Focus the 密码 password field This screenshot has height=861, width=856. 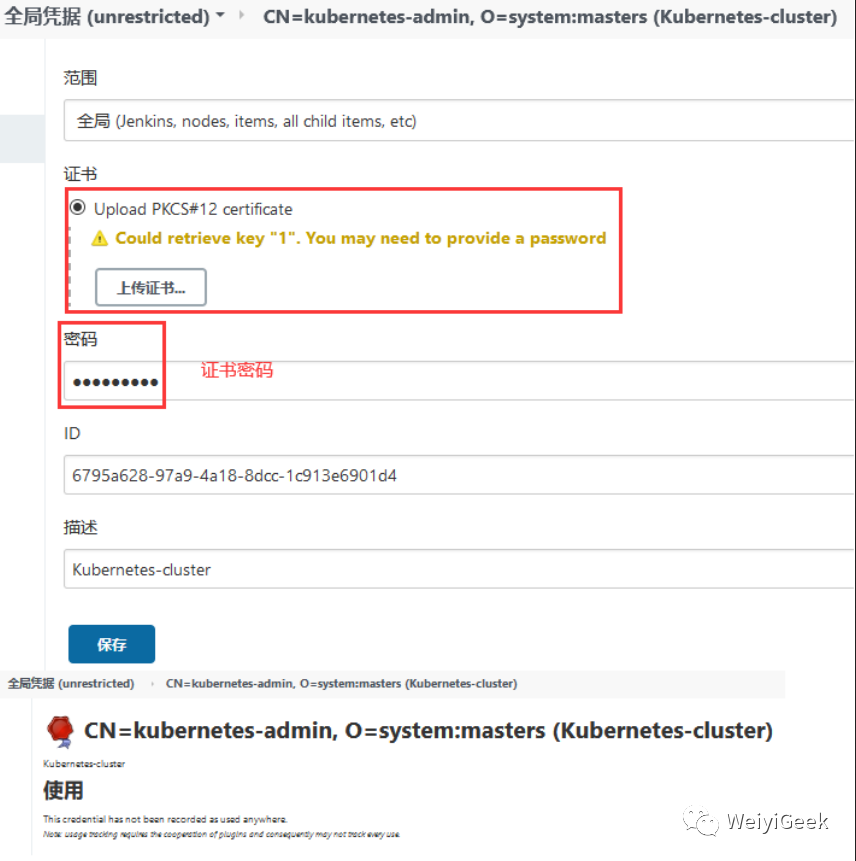(x=459, y=381)
